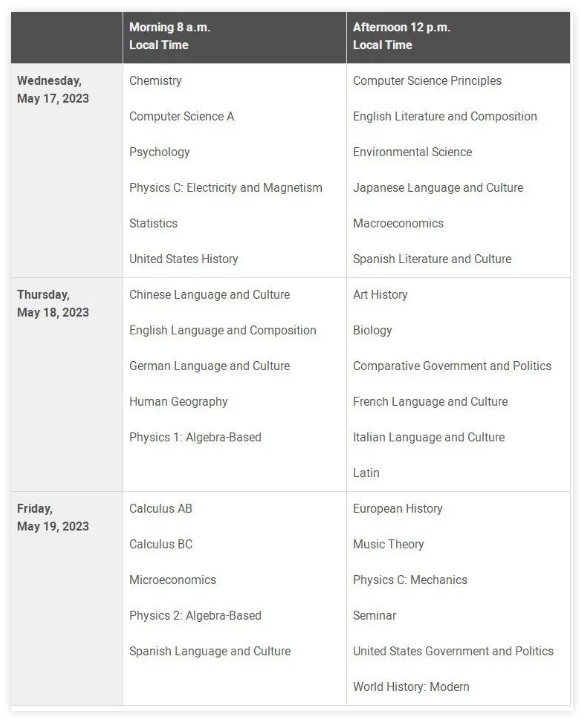Open Japanese Language and Culture
Screen dimensions: 588x720
click(438, 188)
